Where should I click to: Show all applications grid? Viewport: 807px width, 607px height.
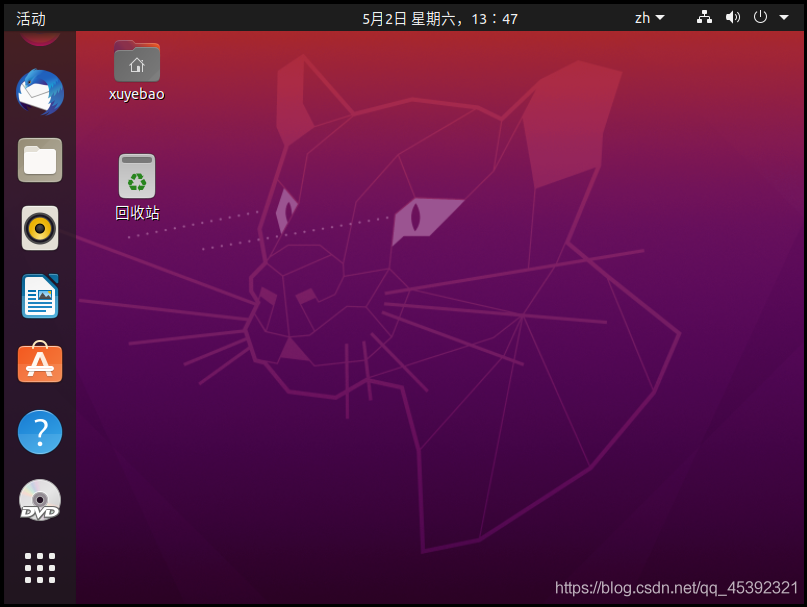pos(40,568)
